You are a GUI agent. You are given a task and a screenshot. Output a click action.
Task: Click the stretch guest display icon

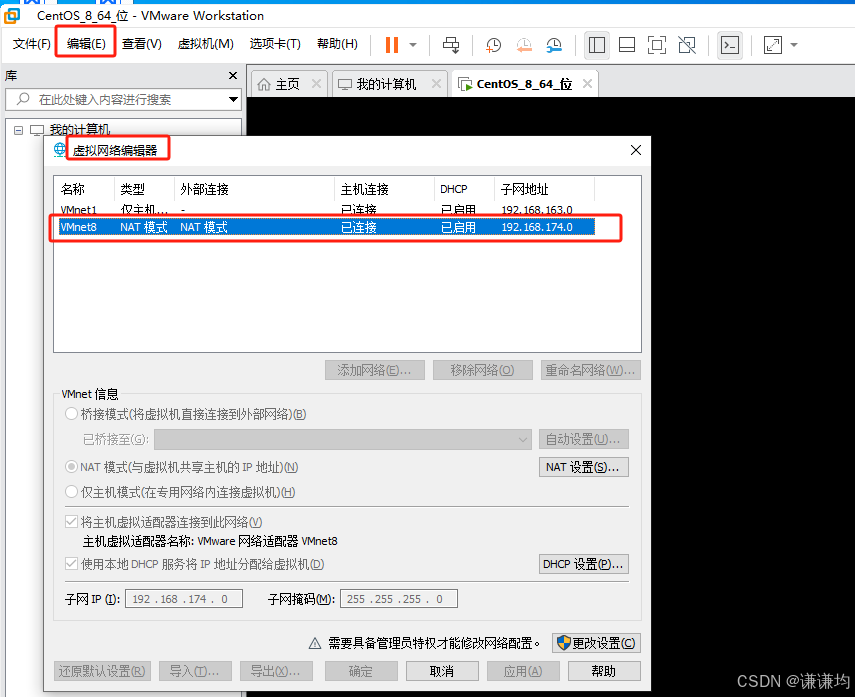[773, 45]
